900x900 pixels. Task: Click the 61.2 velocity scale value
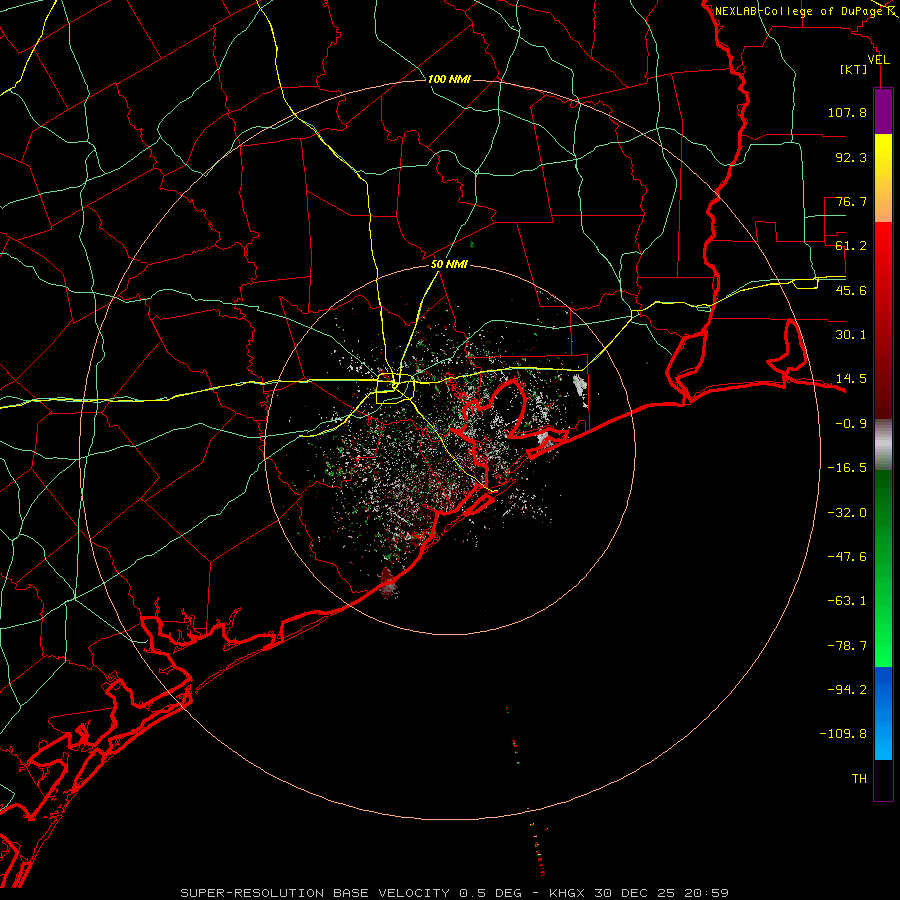click(851, 246)
